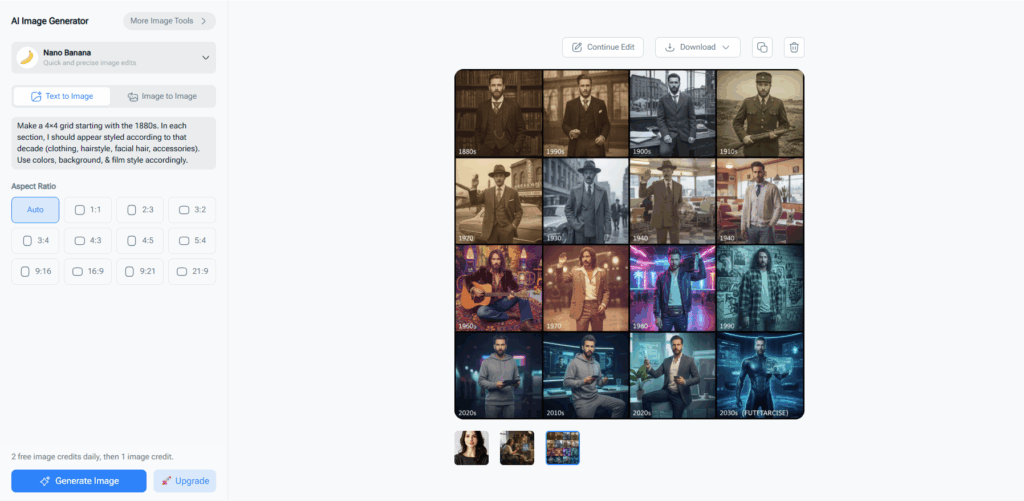
Task: Select the 3:2 aspect ratio
Action: (192, 210)
